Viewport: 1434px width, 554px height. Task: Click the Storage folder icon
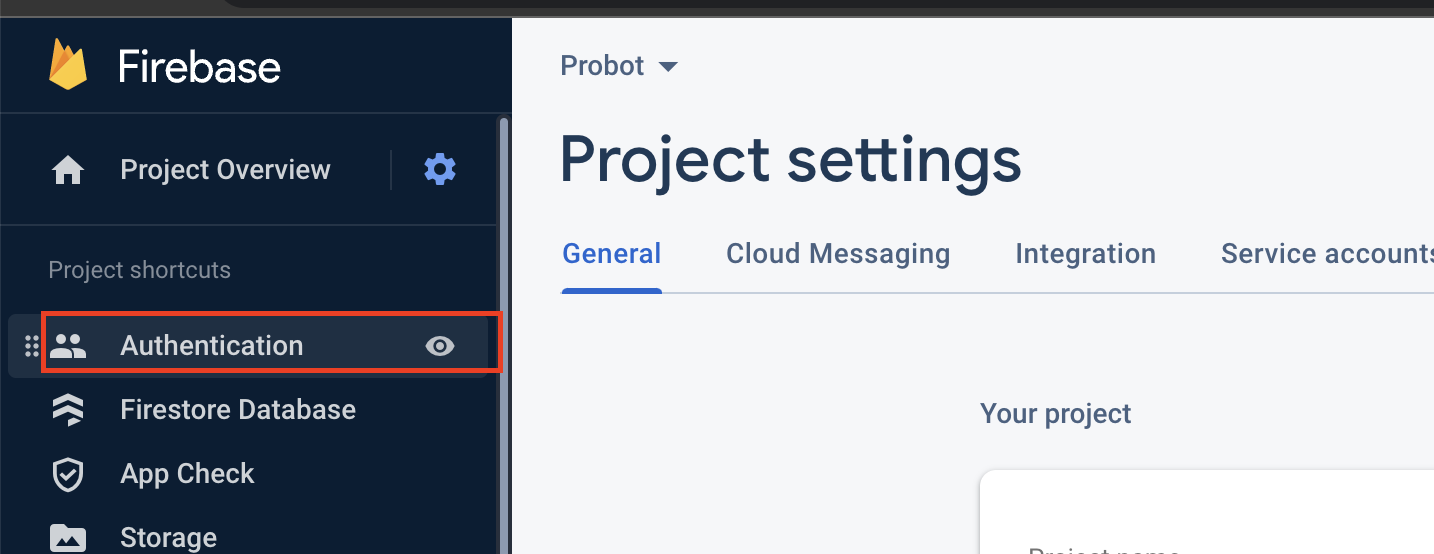click(68, 537)
